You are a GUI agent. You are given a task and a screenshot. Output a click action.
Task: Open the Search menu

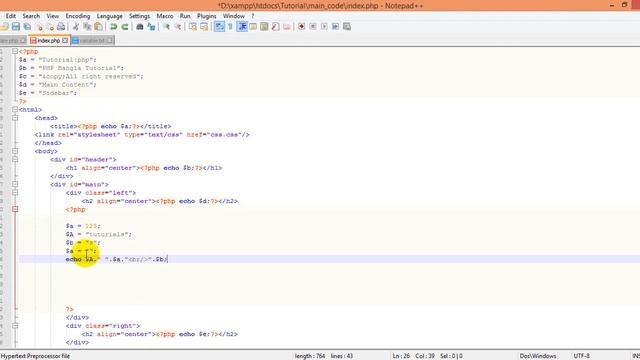pos(31,16)
